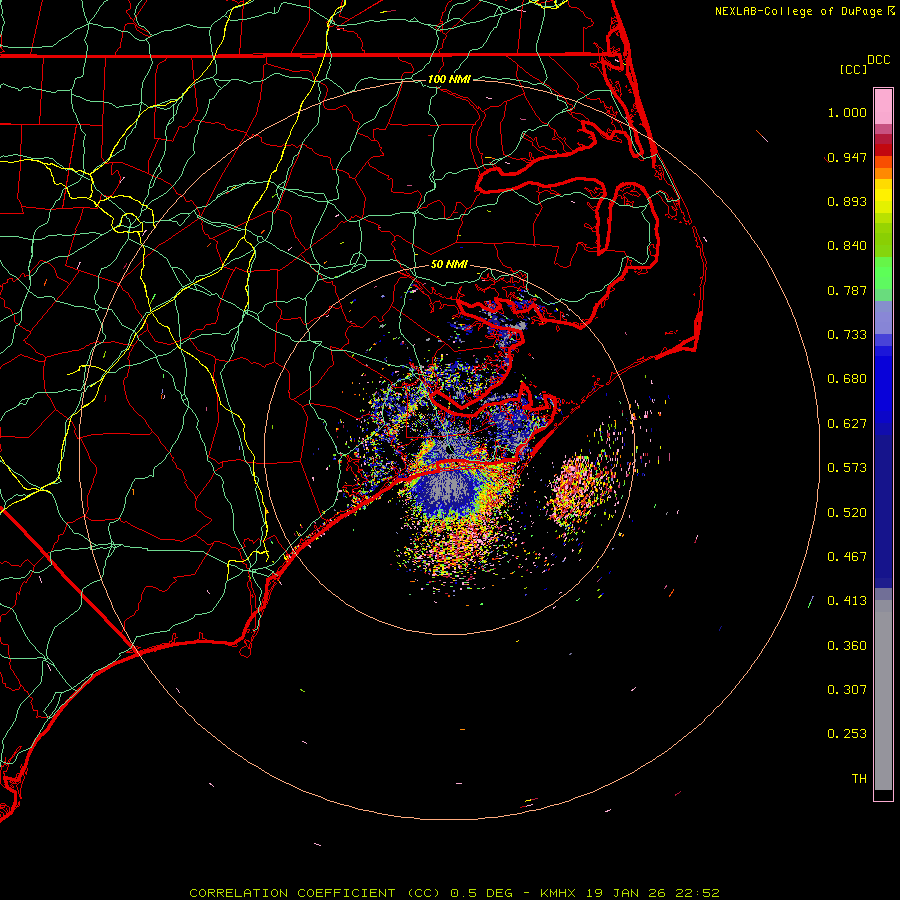Click the 0.573 color scale label

click(847, 468)
